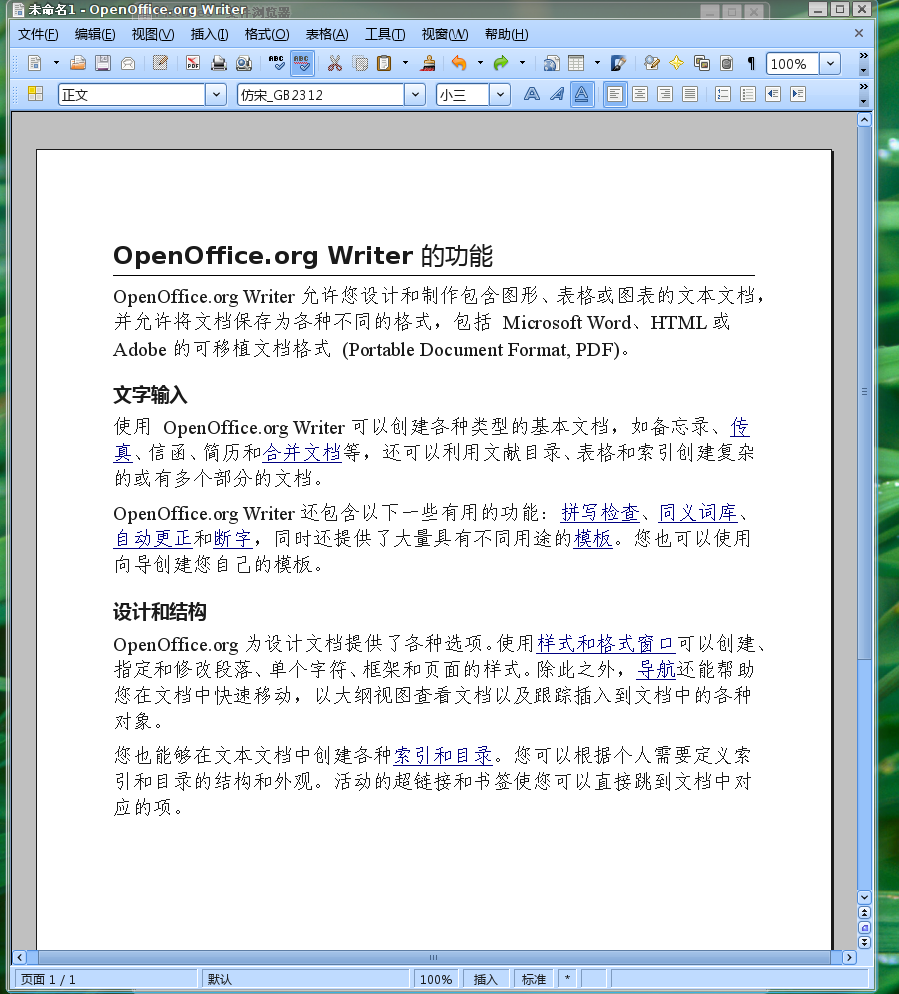Image resolution: width=899 pixels, height=994 pixels.
Task: Open the 插入(I) menu
Action: (209, 34)
